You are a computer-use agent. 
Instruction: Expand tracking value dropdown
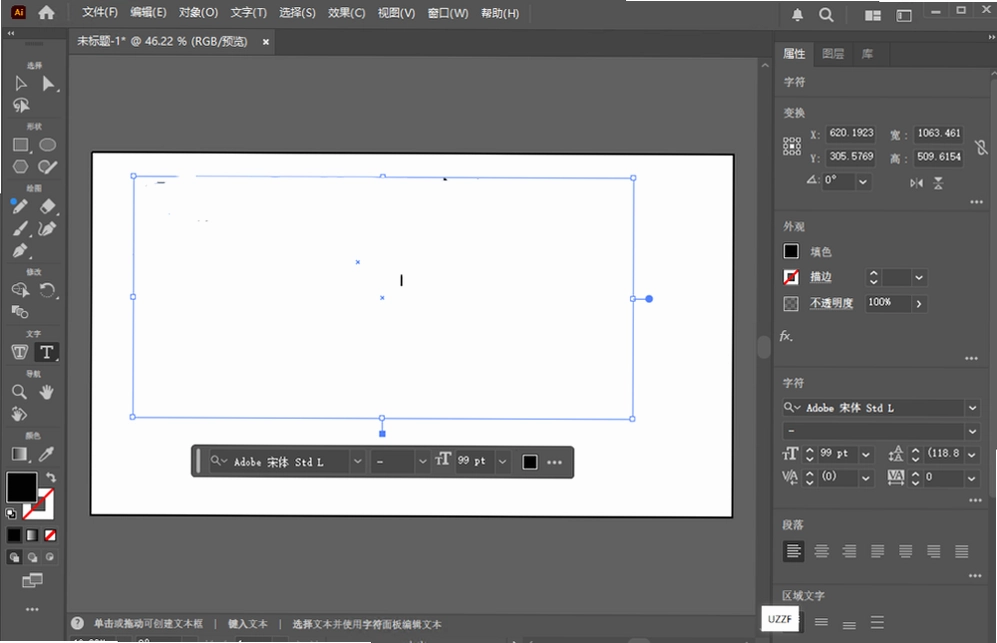point(972,478)
